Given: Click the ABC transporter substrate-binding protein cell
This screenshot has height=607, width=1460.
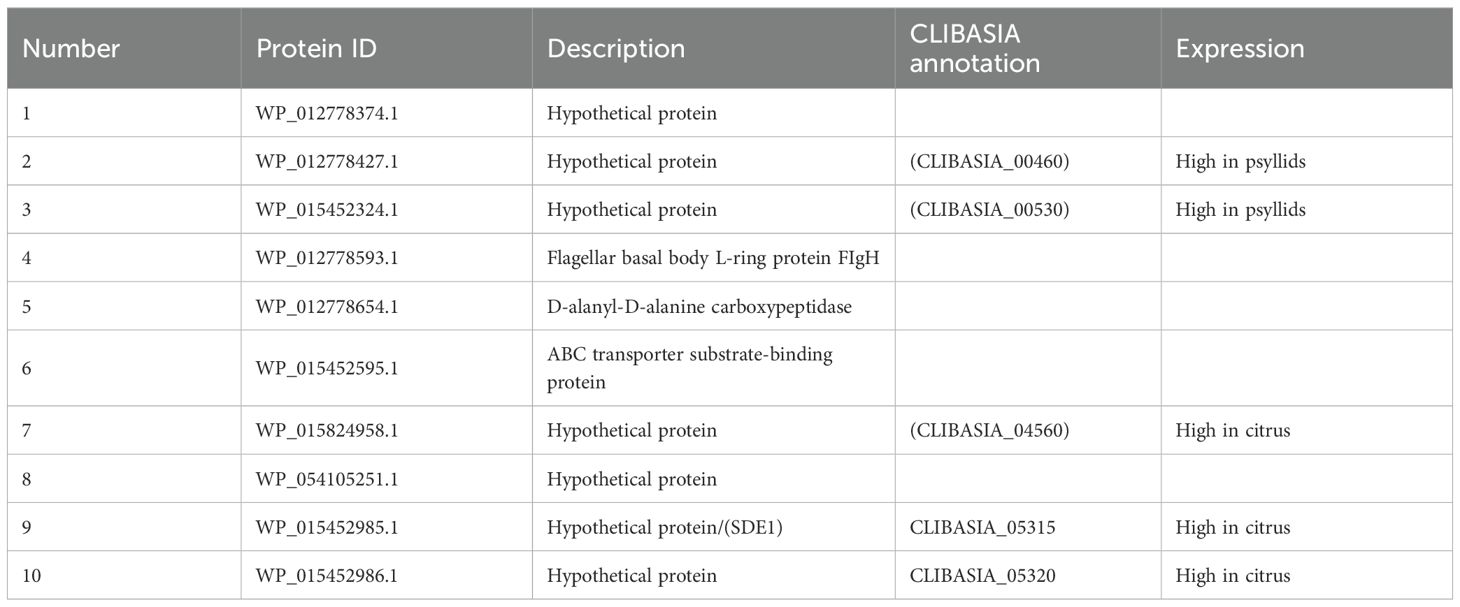Looking at the screenshot, I should click(690, 368).
